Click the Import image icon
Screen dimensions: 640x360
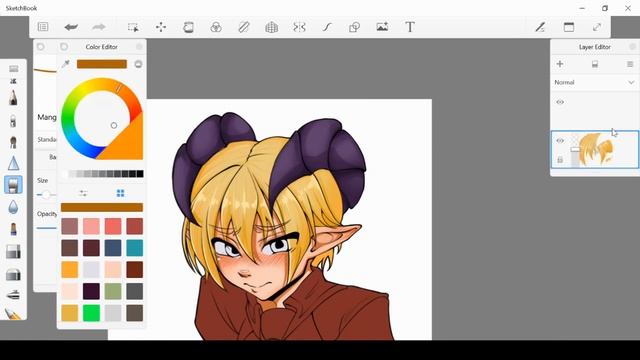point(382,27)
